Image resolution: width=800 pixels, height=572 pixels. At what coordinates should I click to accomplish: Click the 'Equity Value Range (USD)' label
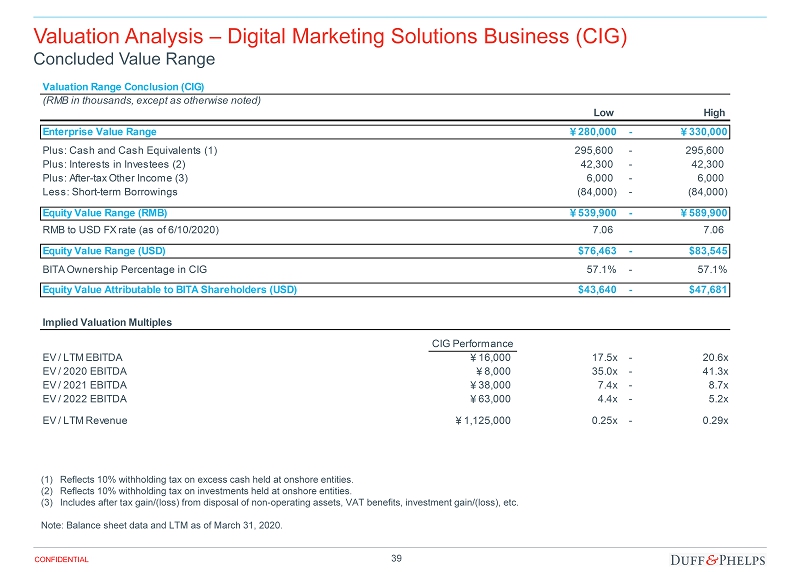[104, 251]
